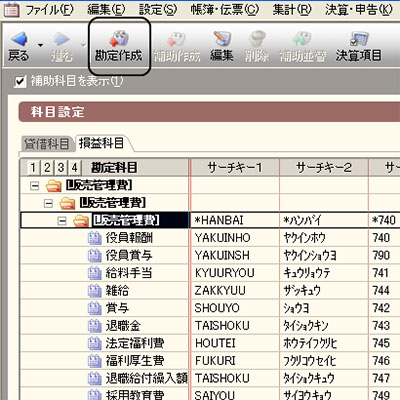The width and height of the screenshot is (400, 400).
Task: Click the サーチキー2 column header
Action: 324,168
